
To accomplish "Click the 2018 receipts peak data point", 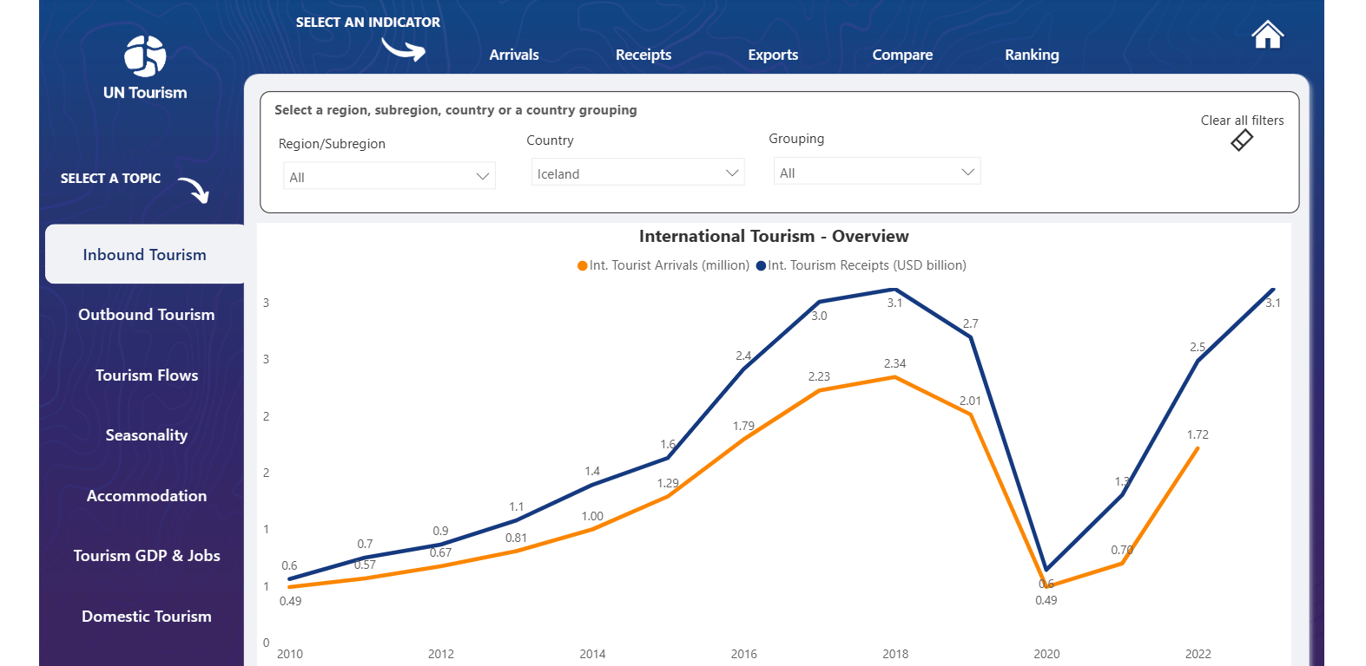I will (895, 290).
